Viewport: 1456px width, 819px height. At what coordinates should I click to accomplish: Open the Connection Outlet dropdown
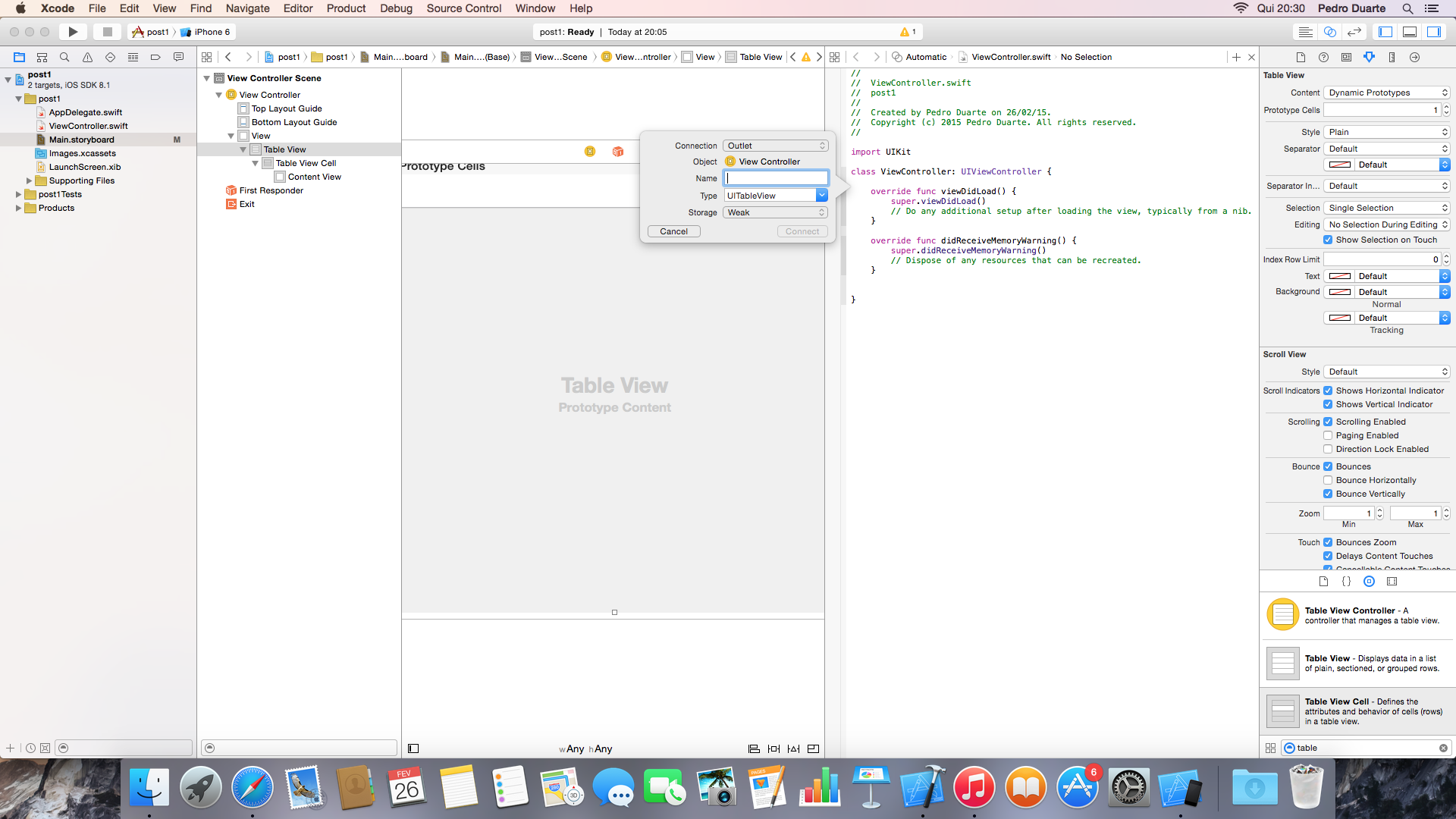pos(776,146)
